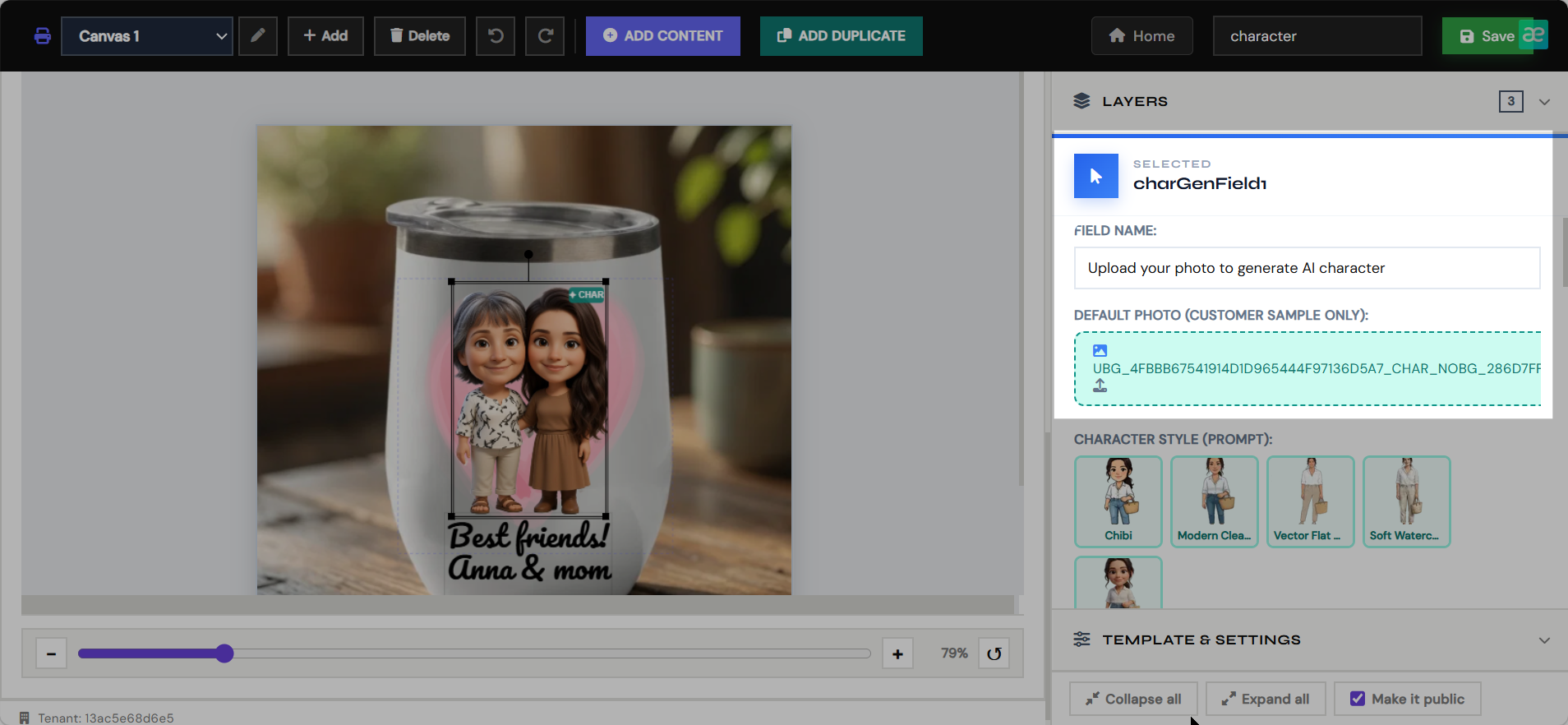Screen dimensions: 1568x725
Task: Edit the Field Name input
Action: click(x=1307, y=268)
